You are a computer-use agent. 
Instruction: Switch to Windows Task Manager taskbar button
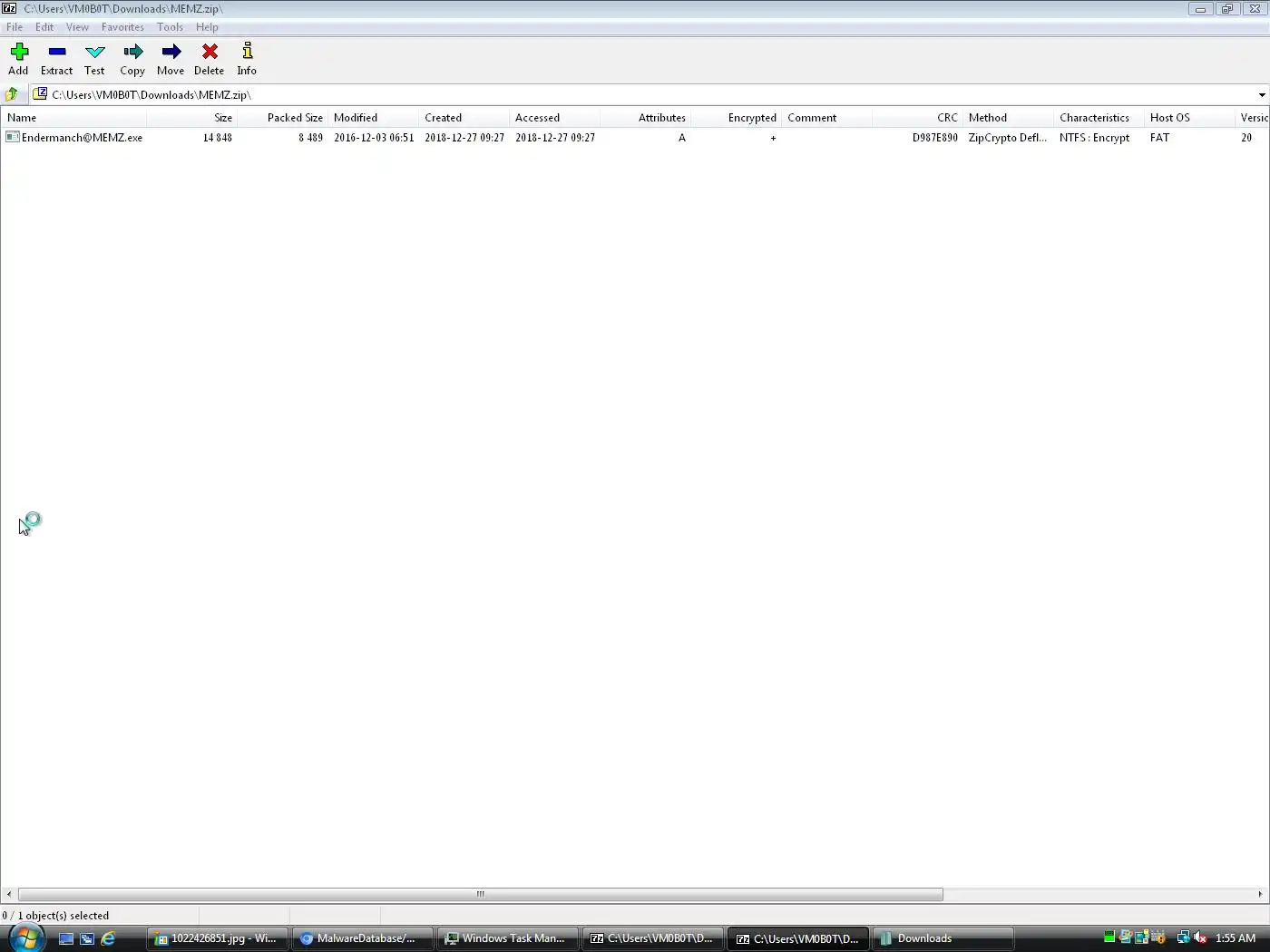508,938
